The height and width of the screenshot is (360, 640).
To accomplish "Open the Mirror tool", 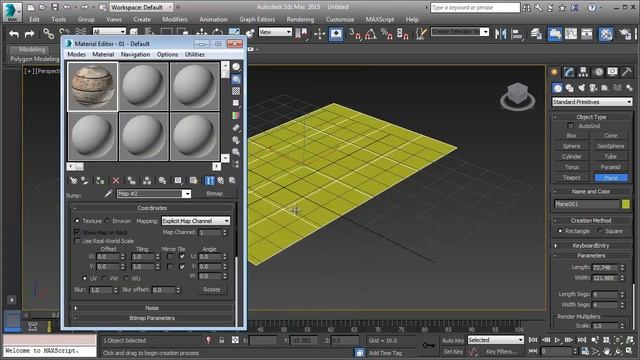I will [500, 34].
